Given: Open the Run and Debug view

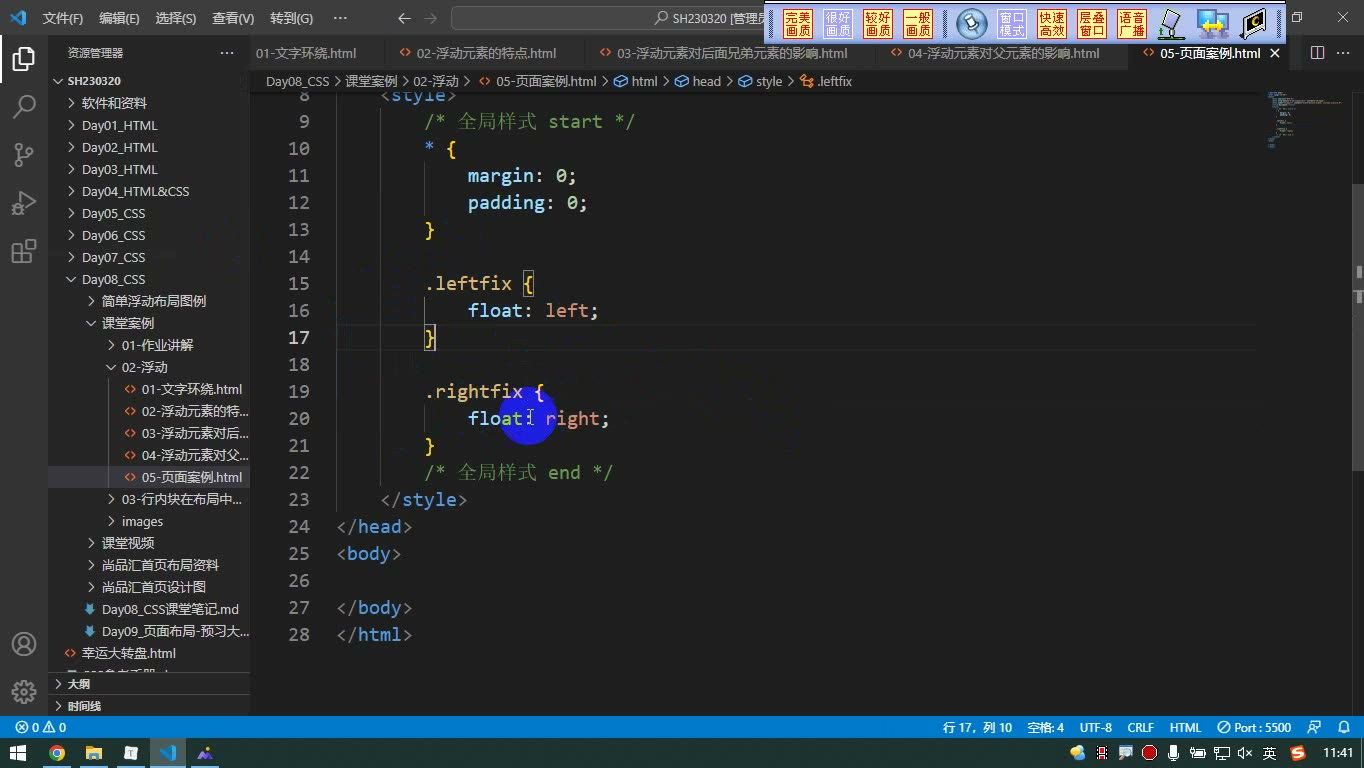Looking at the screenshot, I should [24, 203].
